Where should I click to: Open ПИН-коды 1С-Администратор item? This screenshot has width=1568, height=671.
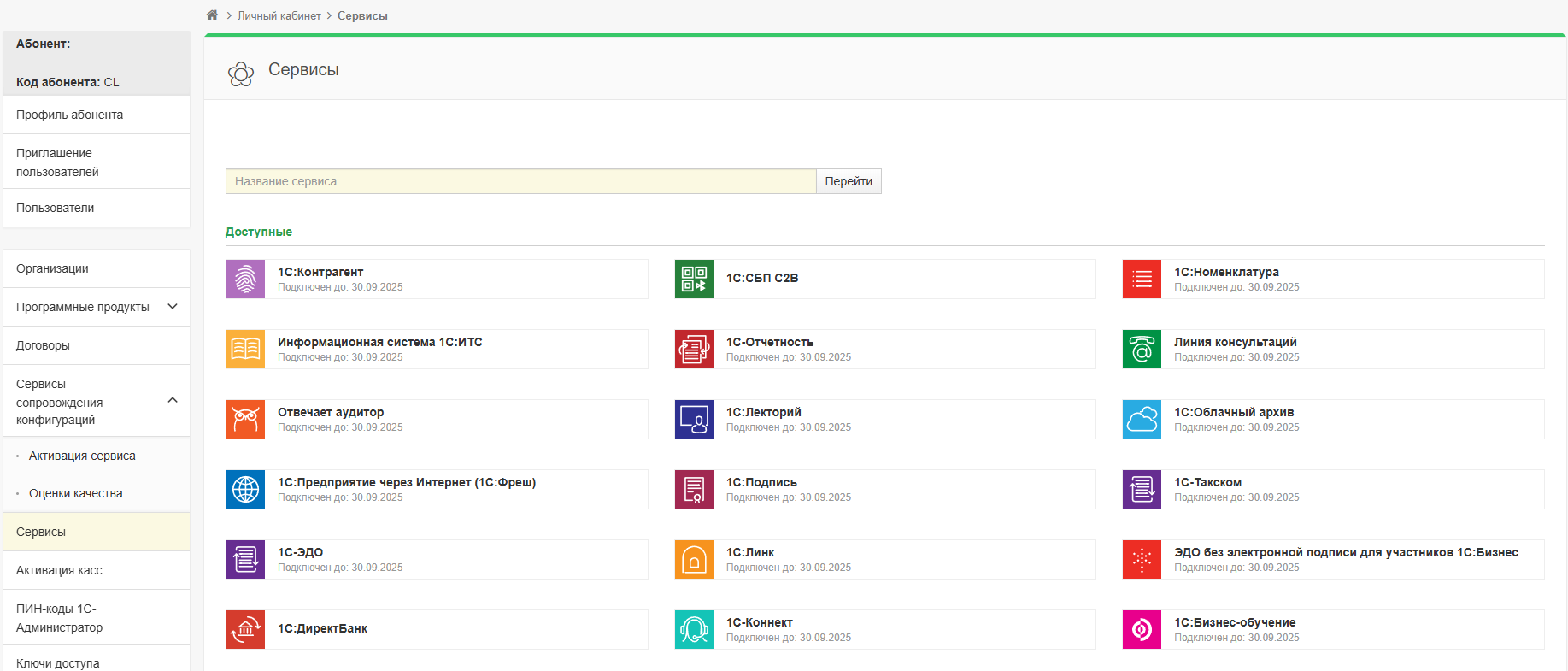click(x=97, y=617)
